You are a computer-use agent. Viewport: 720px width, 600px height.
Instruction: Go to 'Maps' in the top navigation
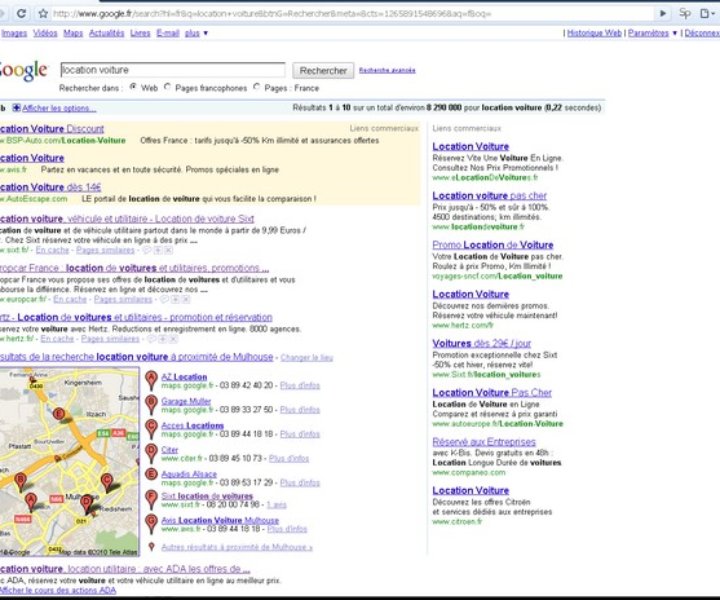point(73,33)
